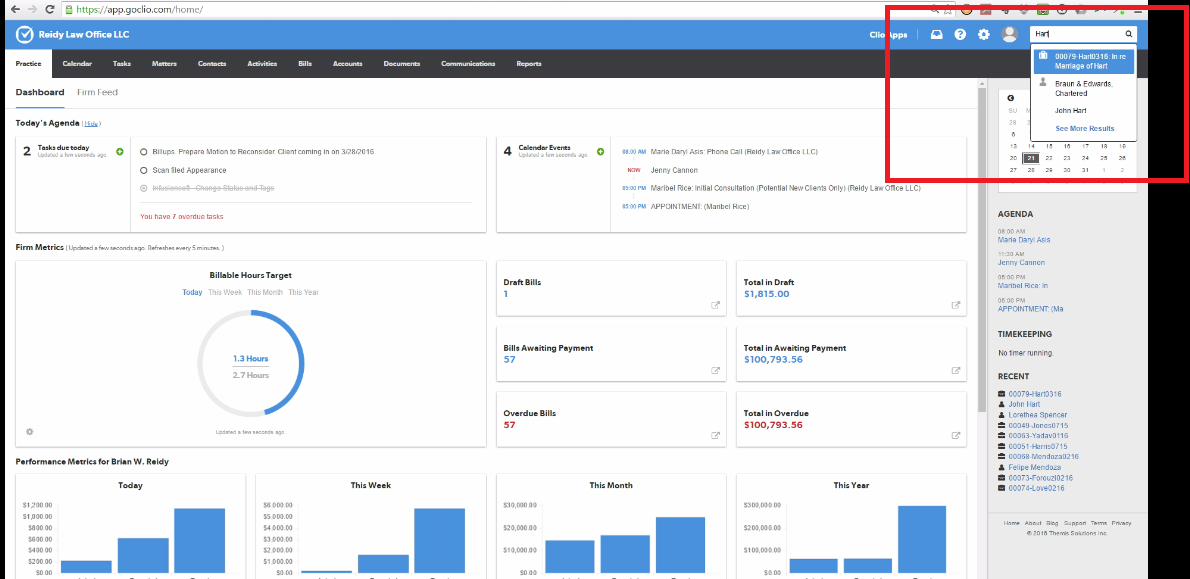
Task: Open the Matters navigation menu
Action: pos(163,62)
